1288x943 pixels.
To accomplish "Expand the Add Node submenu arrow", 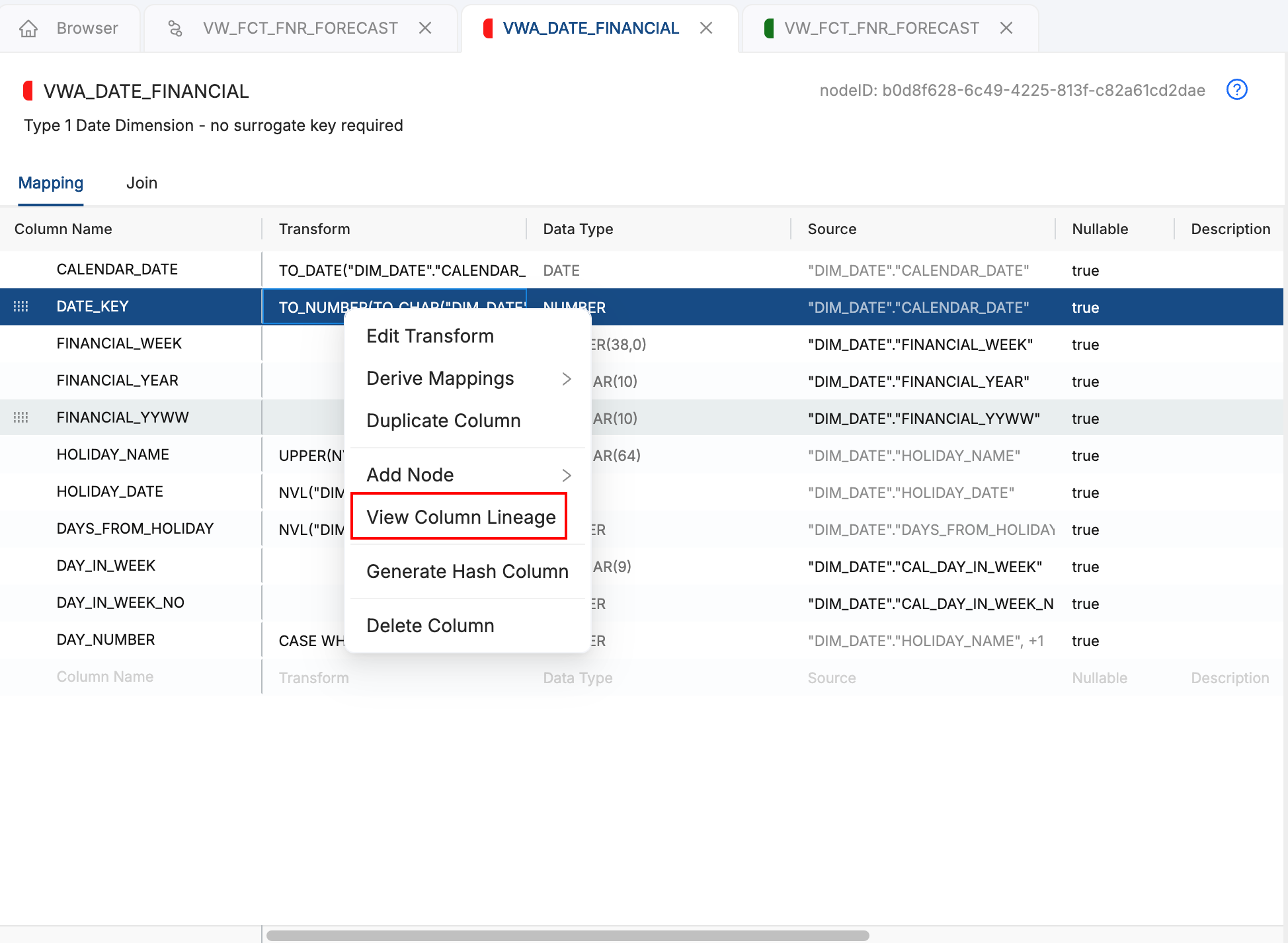I will 566,475.
